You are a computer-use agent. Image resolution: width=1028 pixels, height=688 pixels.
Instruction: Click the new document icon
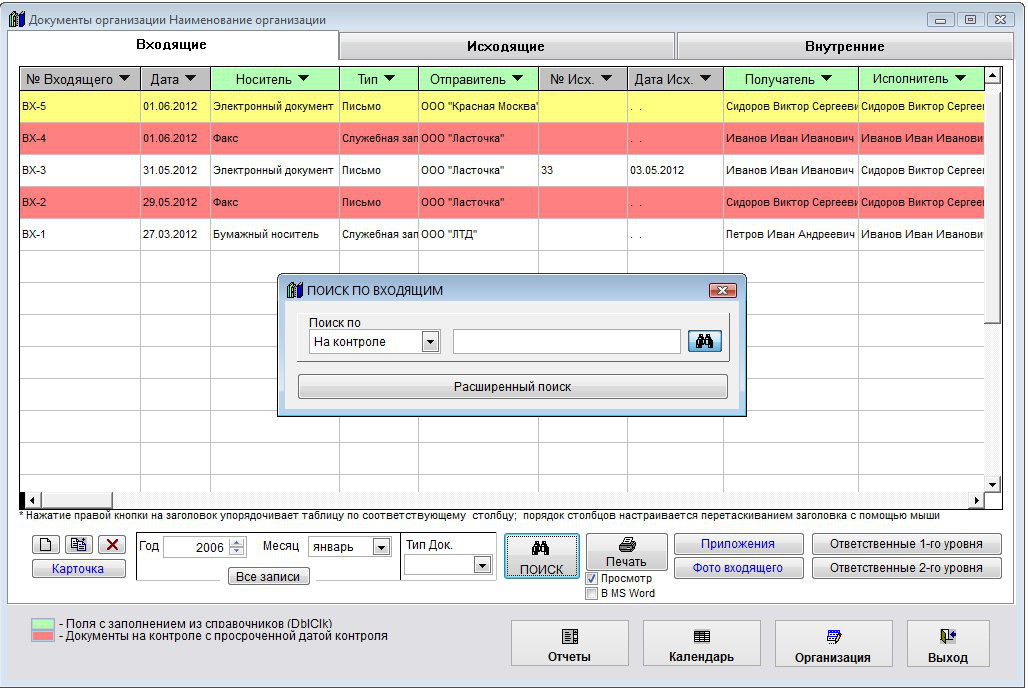pos(46,545)
